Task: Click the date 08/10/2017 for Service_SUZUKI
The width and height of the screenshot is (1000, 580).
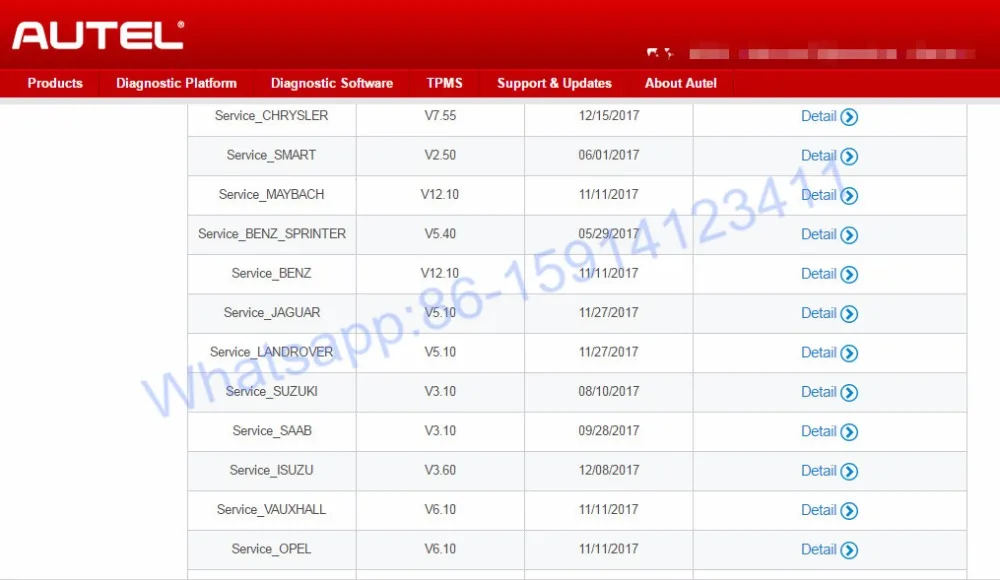Action: pyautogui.click(x=608, y=391)
